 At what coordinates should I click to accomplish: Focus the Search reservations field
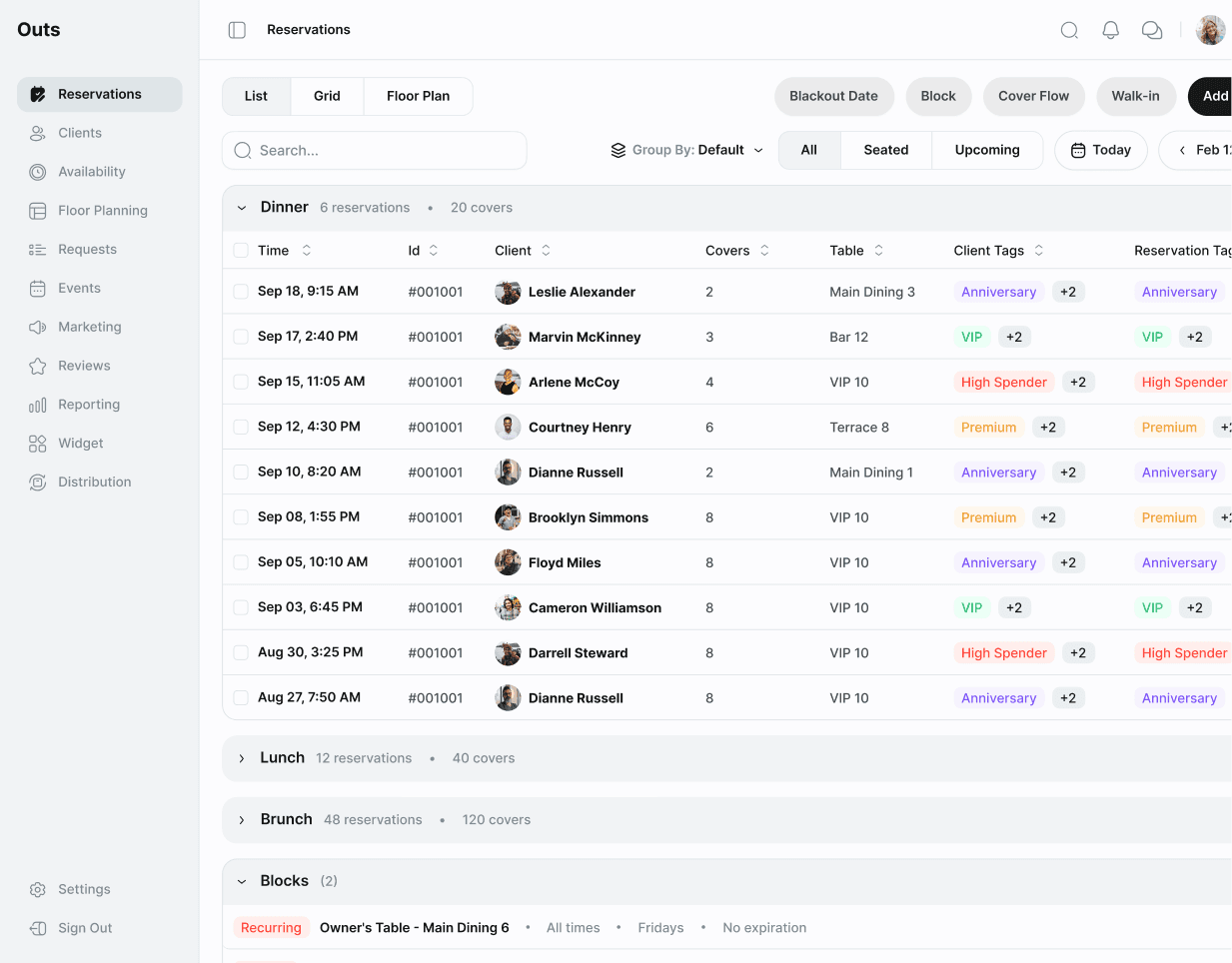374,150
